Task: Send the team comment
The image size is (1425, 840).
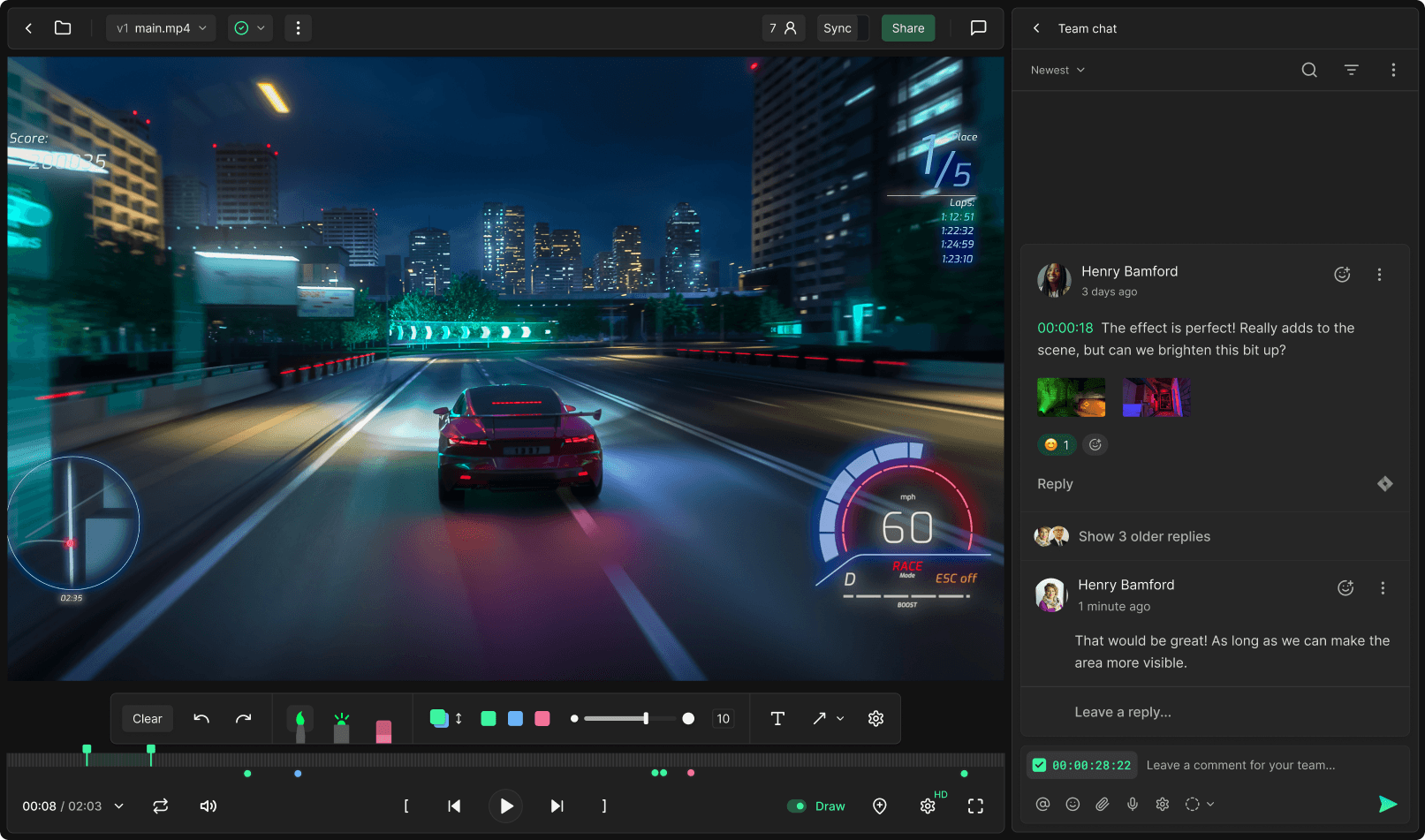Action: 1387,804
